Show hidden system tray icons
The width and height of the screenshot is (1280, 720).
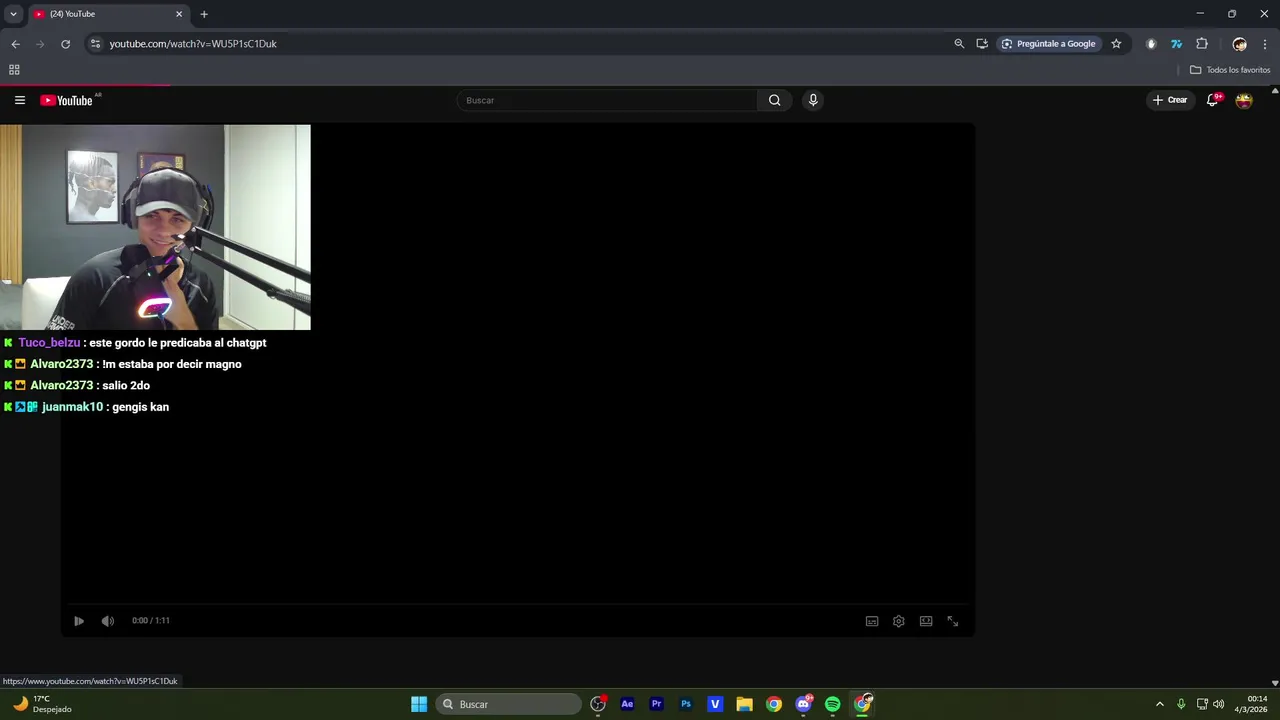(1160, 704)
